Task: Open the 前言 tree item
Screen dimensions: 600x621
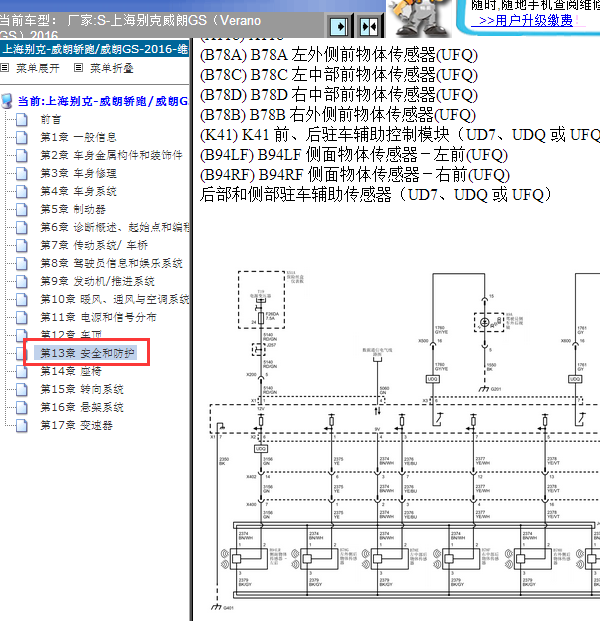Action: coord(51,119)
